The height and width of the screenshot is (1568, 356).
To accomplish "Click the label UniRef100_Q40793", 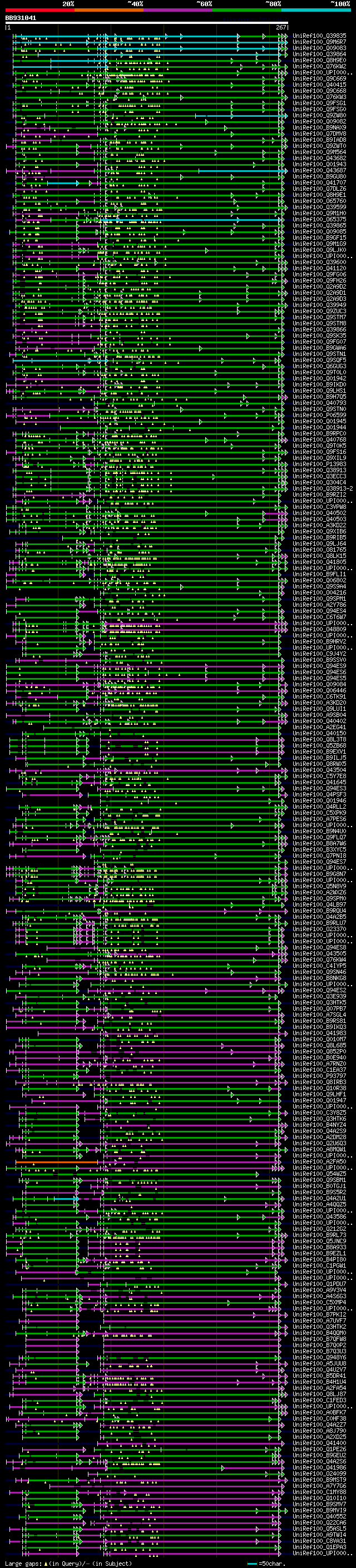I will pyautogui.click(x=319, y=403).
